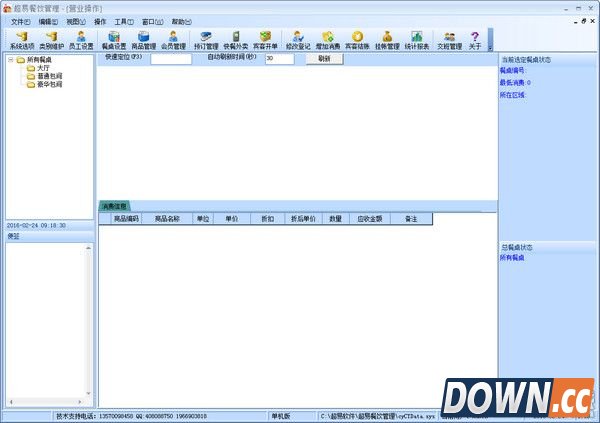Click the 快餐外卖 fast-food takeout icon
Image resolution: width=600 pixels, height=423 pixels.
[236, 40]
